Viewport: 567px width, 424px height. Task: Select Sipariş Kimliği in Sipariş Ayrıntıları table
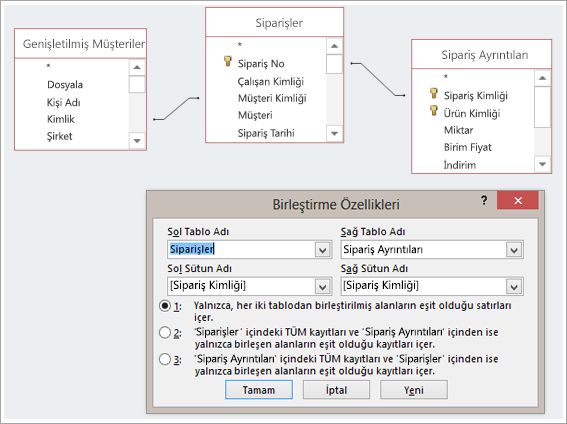[x=476, y=95]
